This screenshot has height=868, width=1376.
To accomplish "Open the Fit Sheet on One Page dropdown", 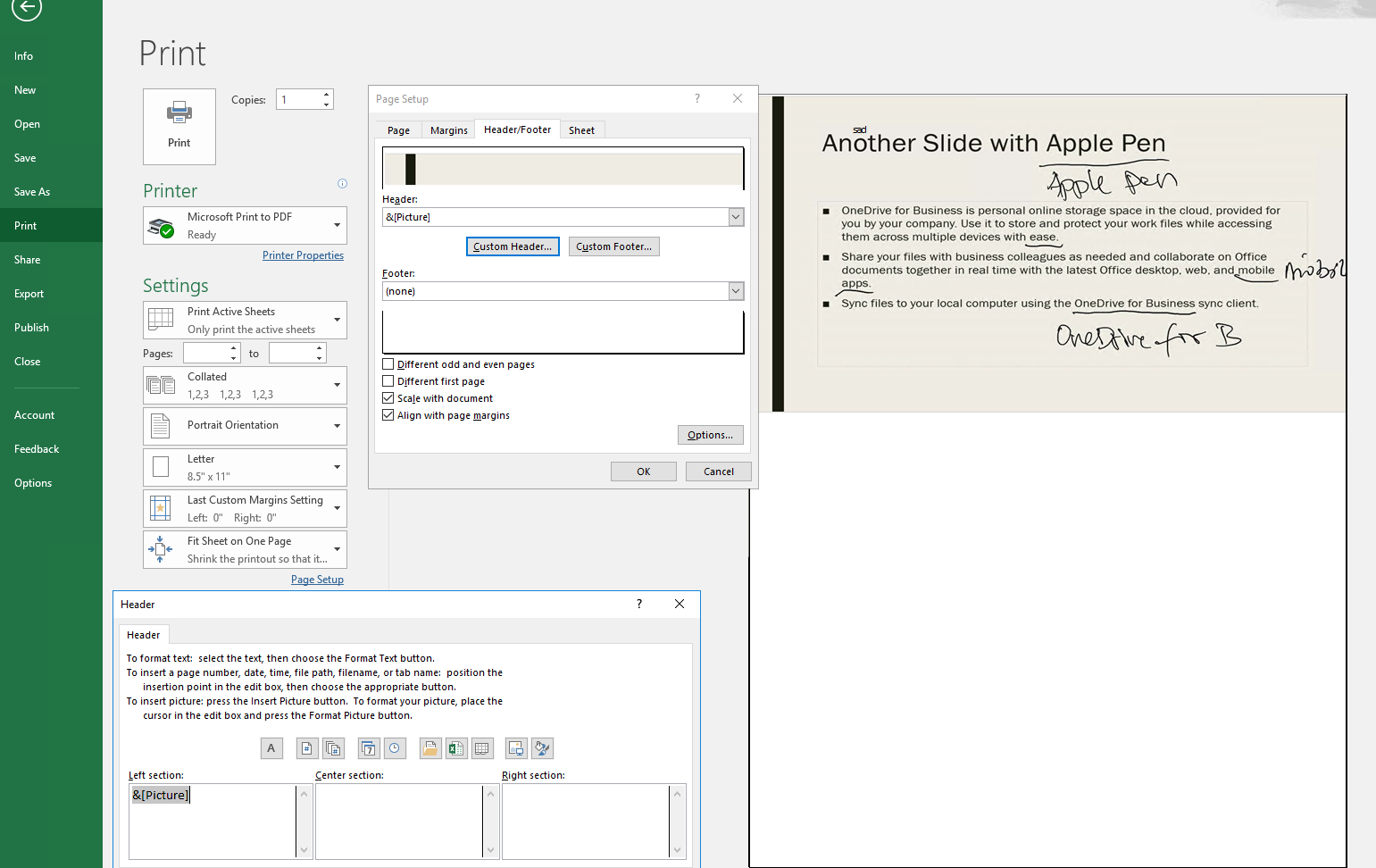I will (245, 549).
